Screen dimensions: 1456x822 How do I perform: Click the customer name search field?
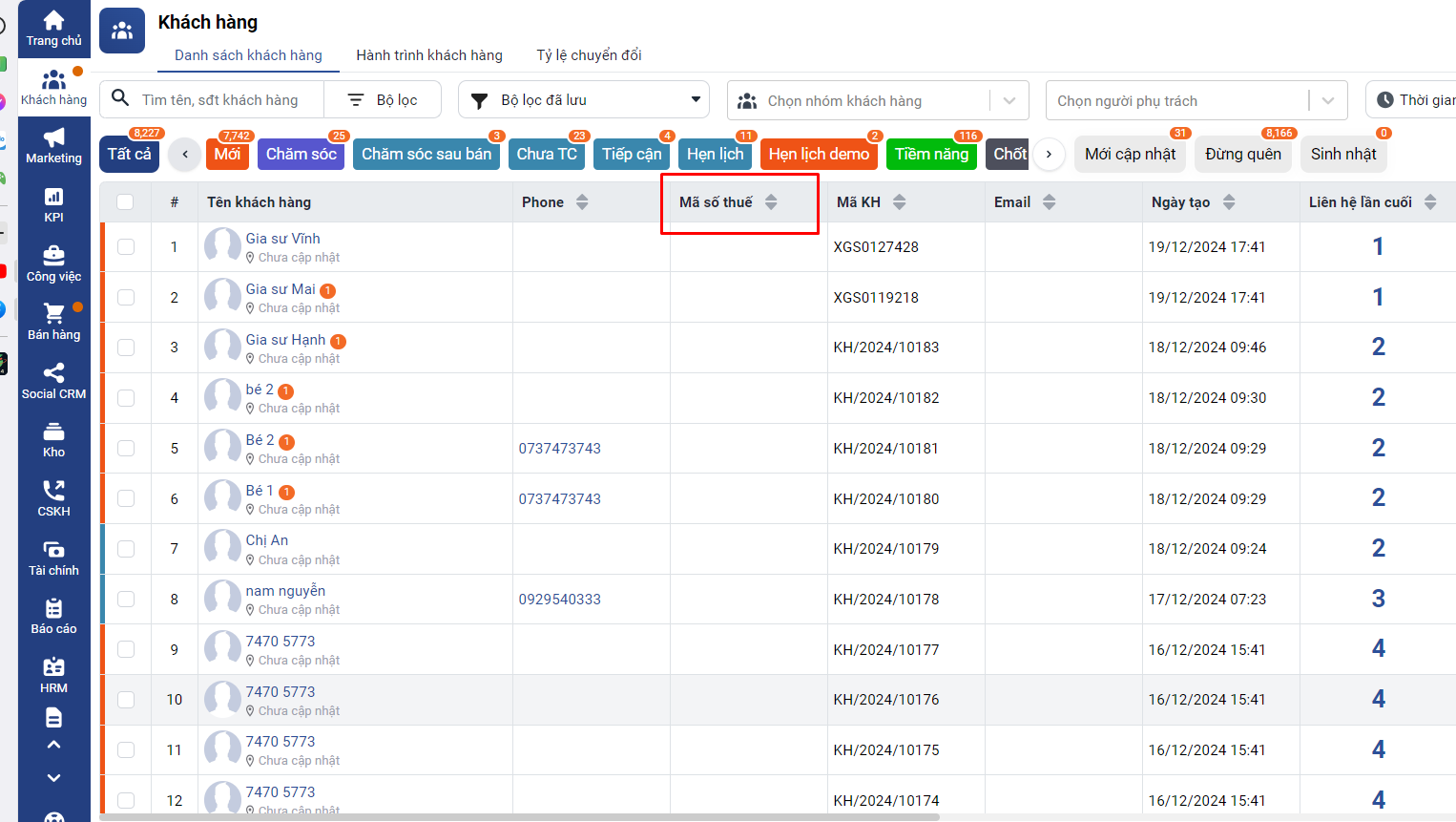pyautogui.click(x=227, y=100)
